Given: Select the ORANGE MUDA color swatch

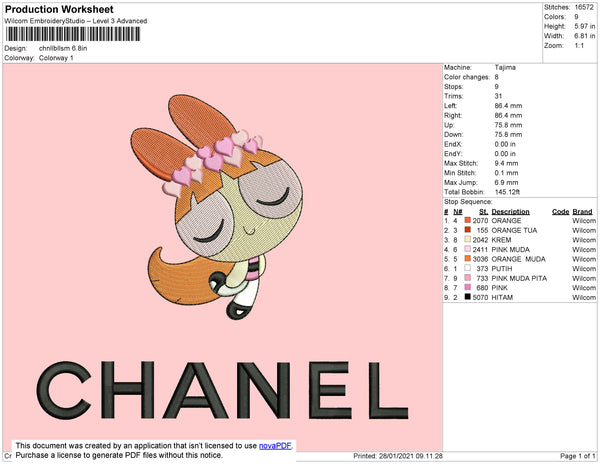Looking at the screenshot, I should click(x=468, y=259).
